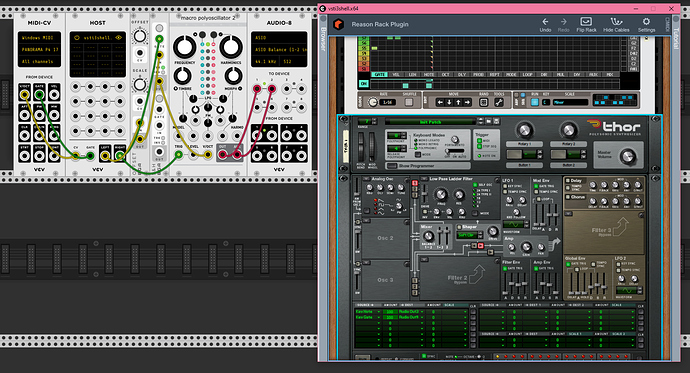Viewport: 690px width, 373px height.
Task: Click Undo in Reason Rack Plugin toolbar
Action: (x=545, y=25)
